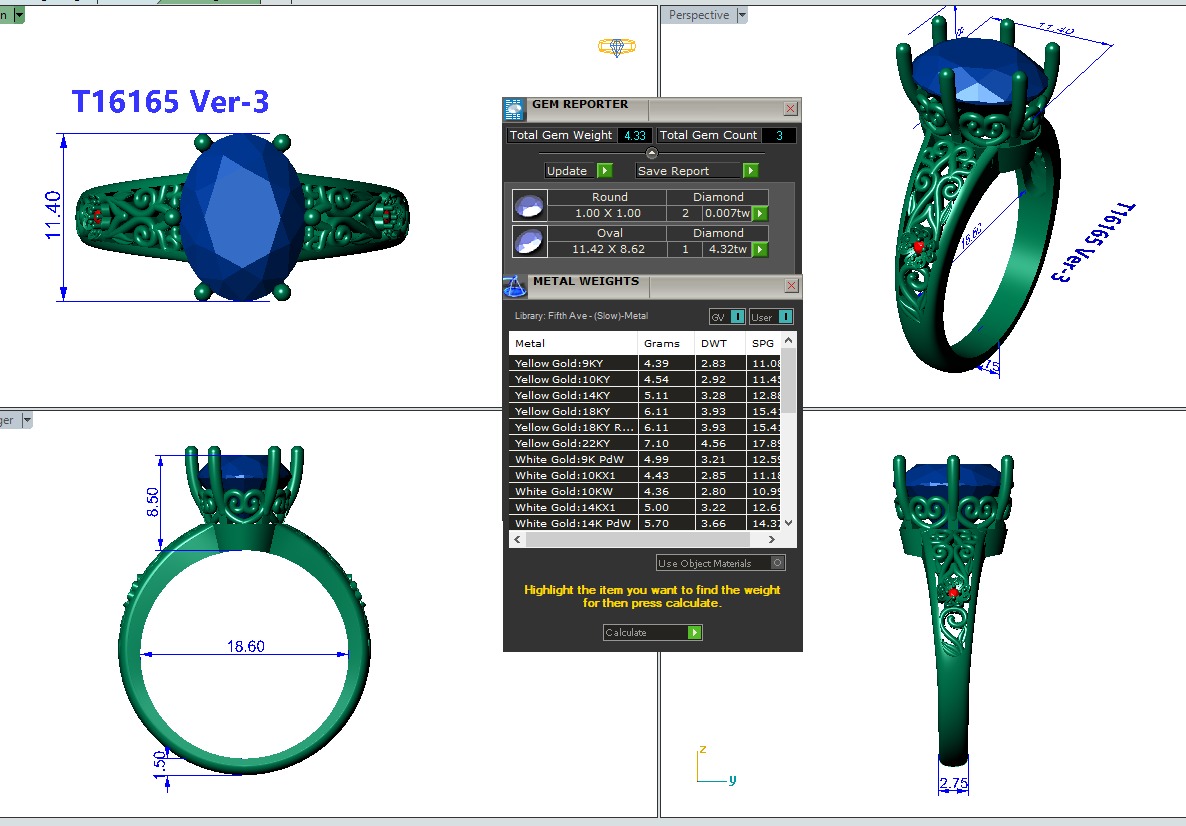Click the horizontal scroll left arrow in metal table

coord(517,539)
